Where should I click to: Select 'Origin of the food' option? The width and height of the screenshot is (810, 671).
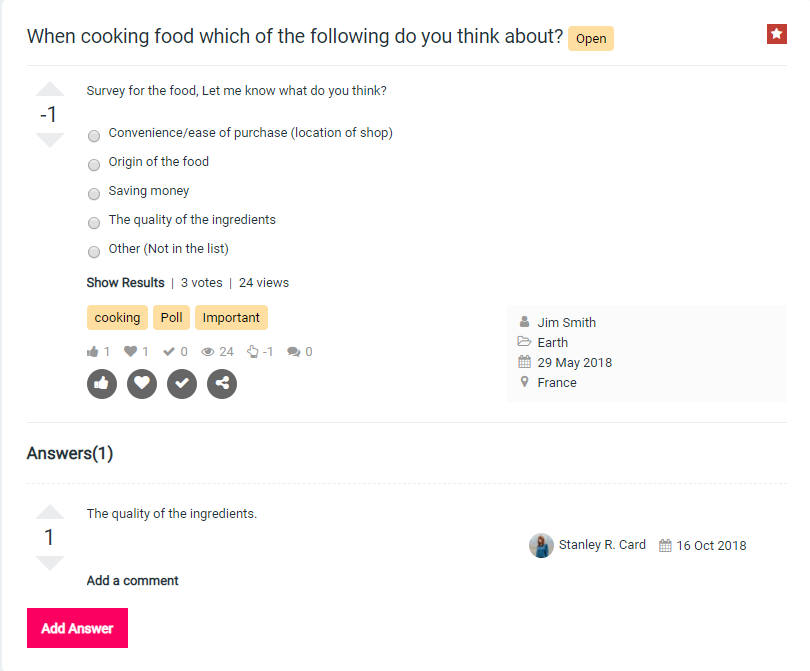pos(94,164)
